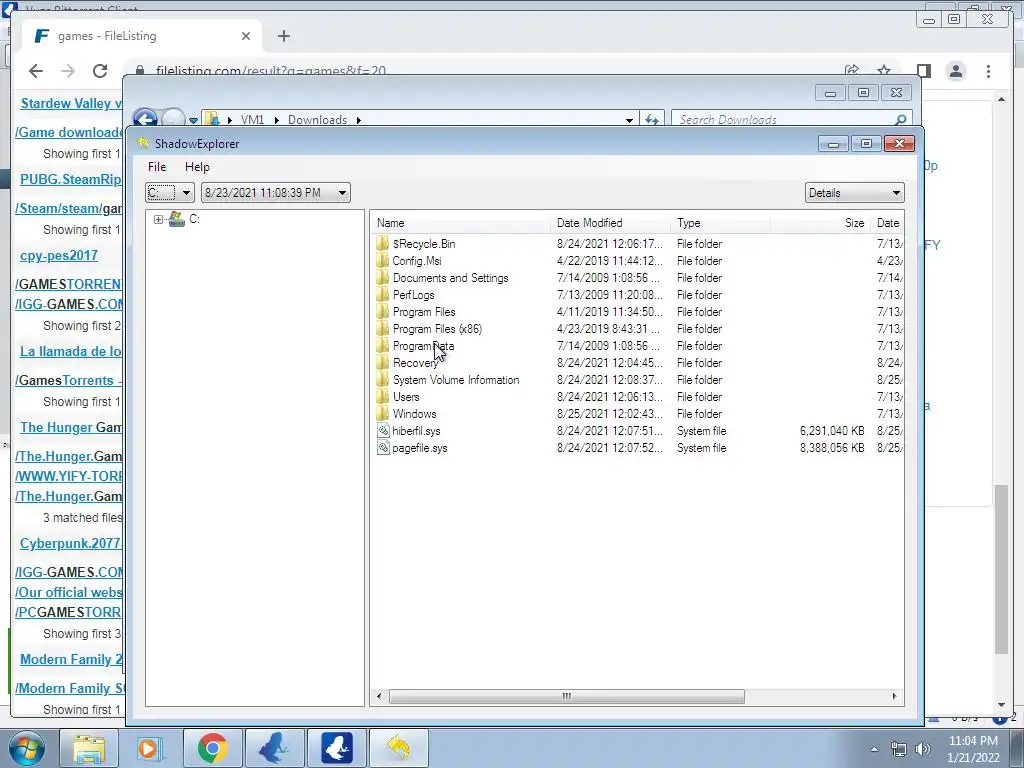Click the Windows row's modified date 8/25/2021
The height and width of the screenshot is (768, 1024).
tap(609, 413)
